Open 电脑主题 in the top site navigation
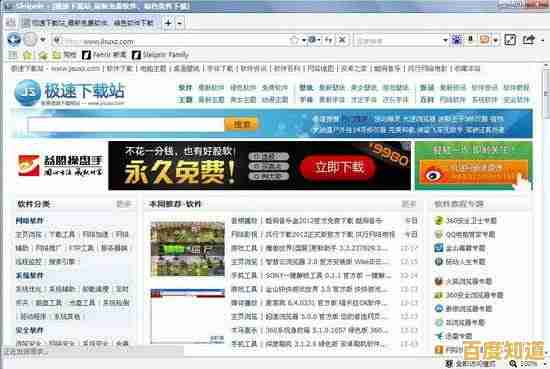Screen dimensions: 550x369 click(x=153, y=68)
